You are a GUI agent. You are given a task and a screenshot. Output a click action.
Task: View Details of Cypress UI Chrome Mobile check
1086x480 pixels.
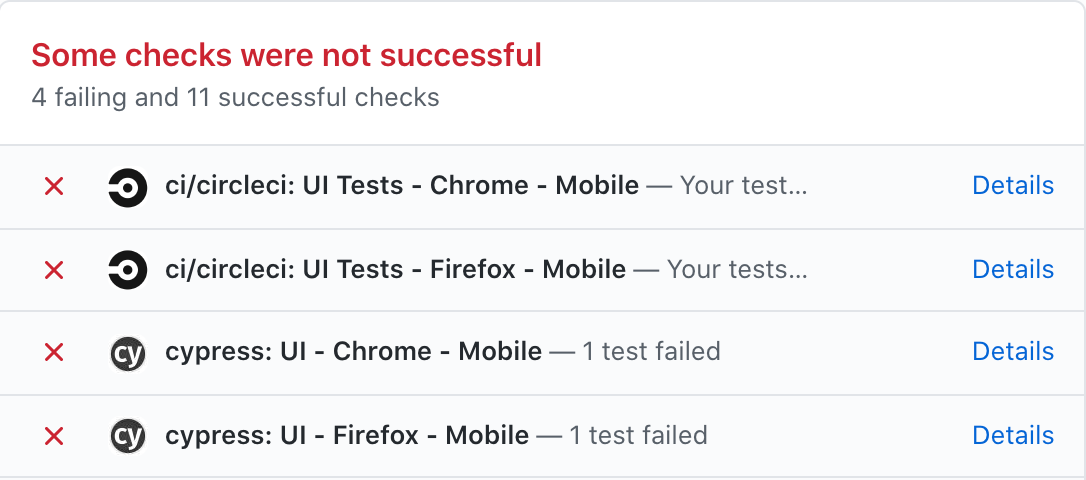point(1013,352)
